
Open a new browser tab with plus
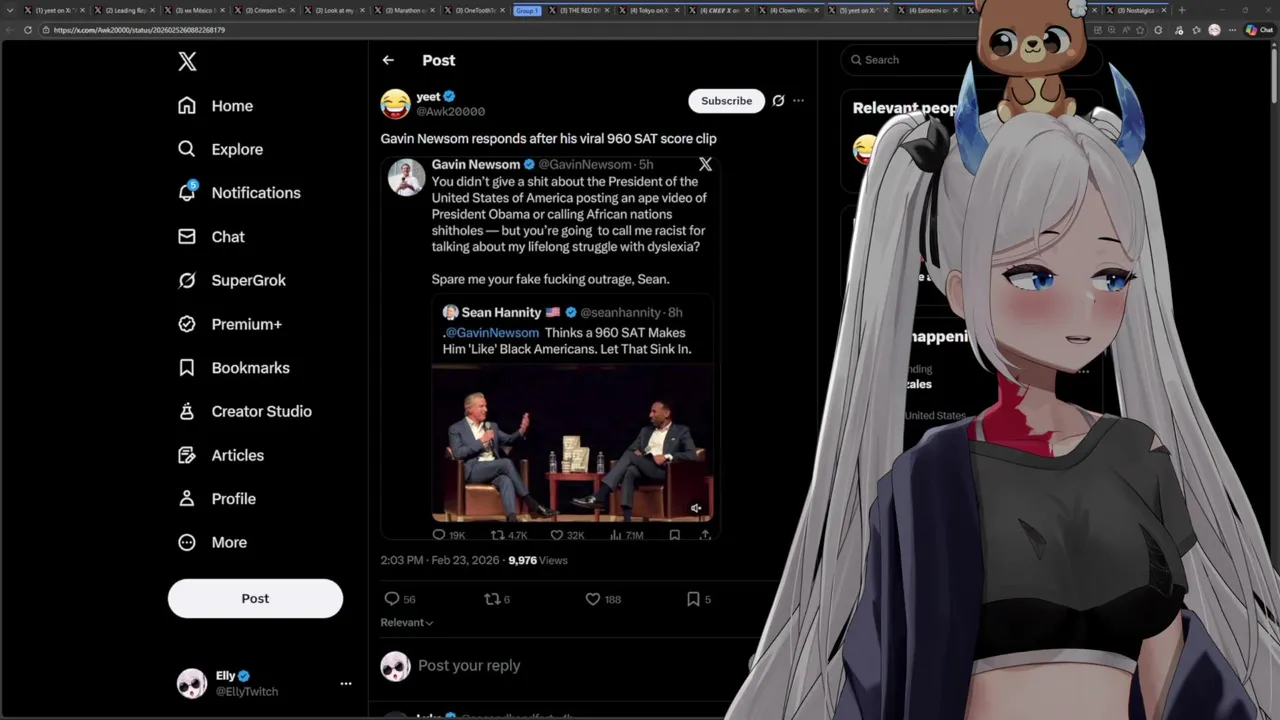pos(1182,10)
